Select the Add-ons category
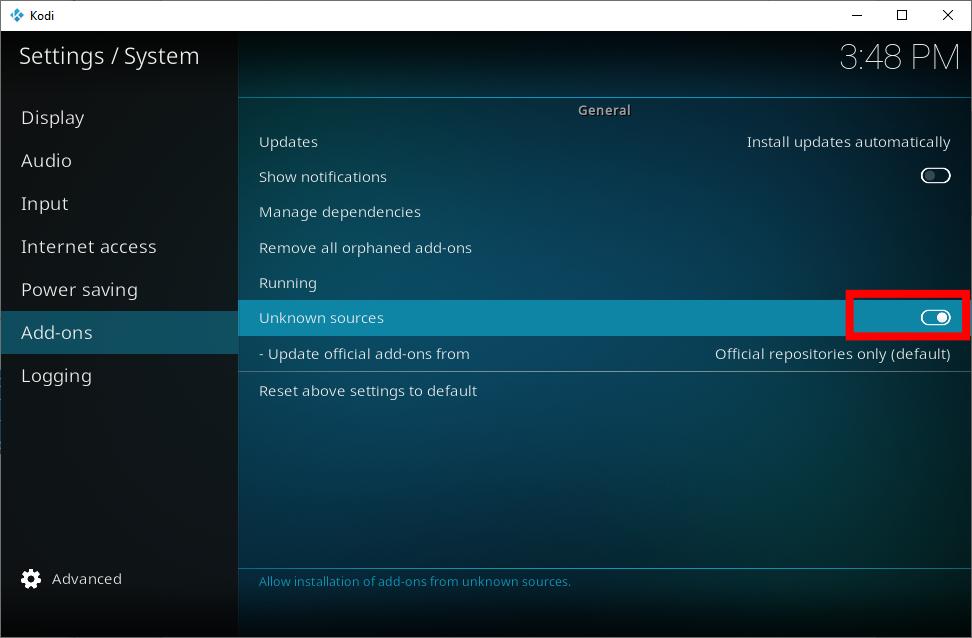972x638 pixels. coord(119,332)
